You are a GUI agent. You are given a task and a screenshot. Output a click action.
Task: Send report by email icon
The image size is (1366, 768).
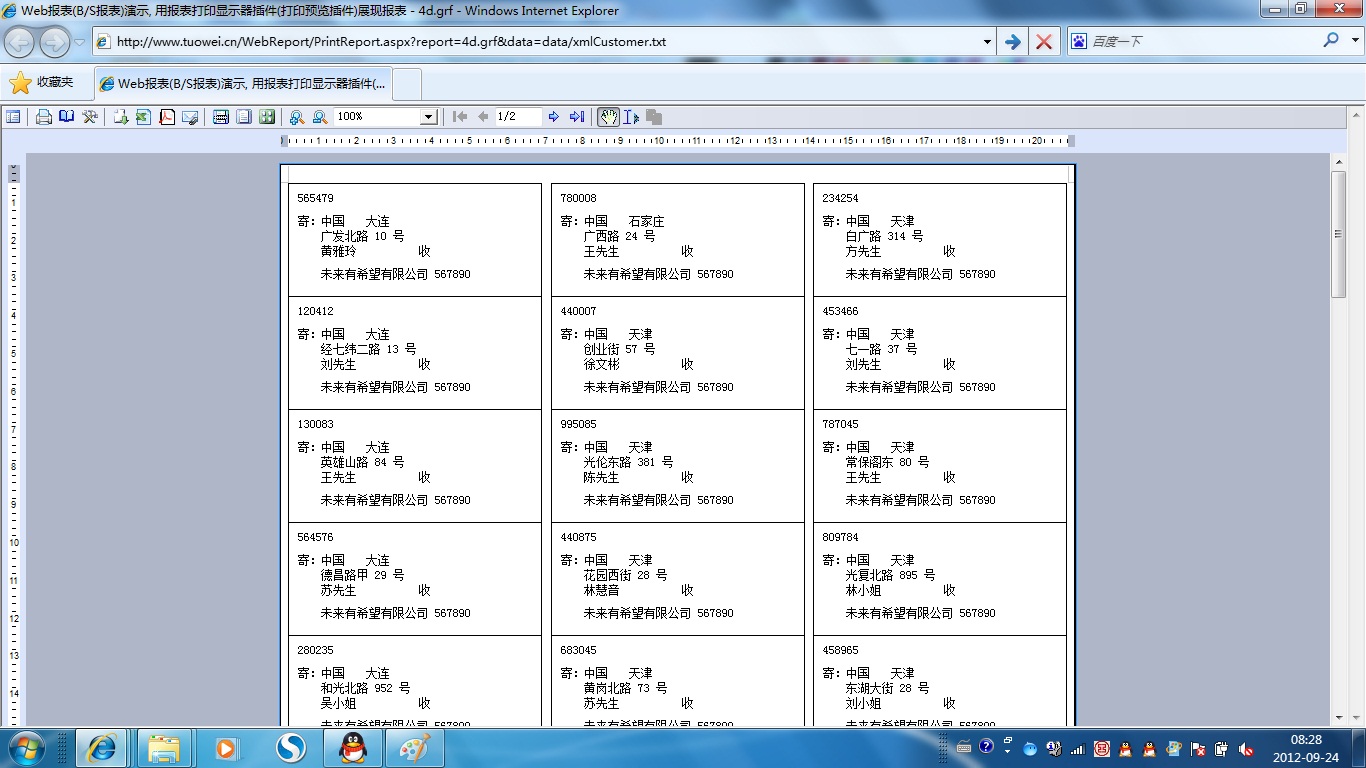click(190, 117)
